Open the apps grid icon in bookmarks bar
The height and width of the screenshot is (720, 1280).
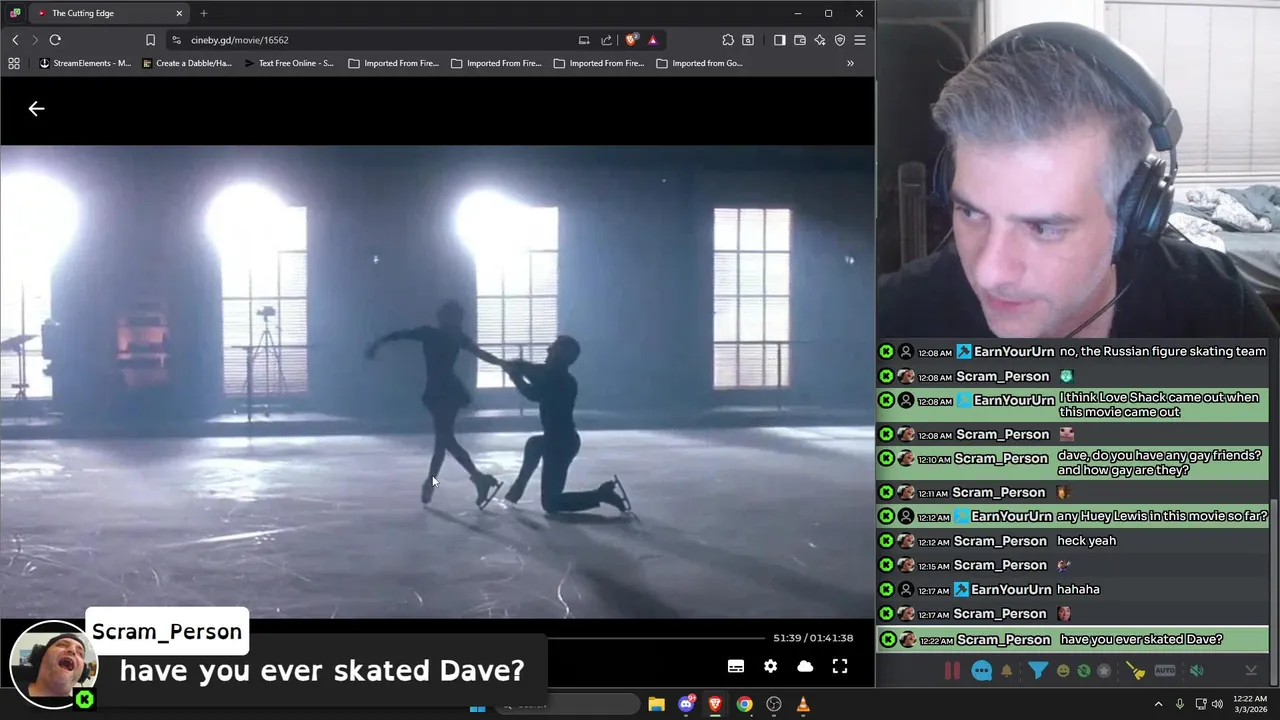14,63
